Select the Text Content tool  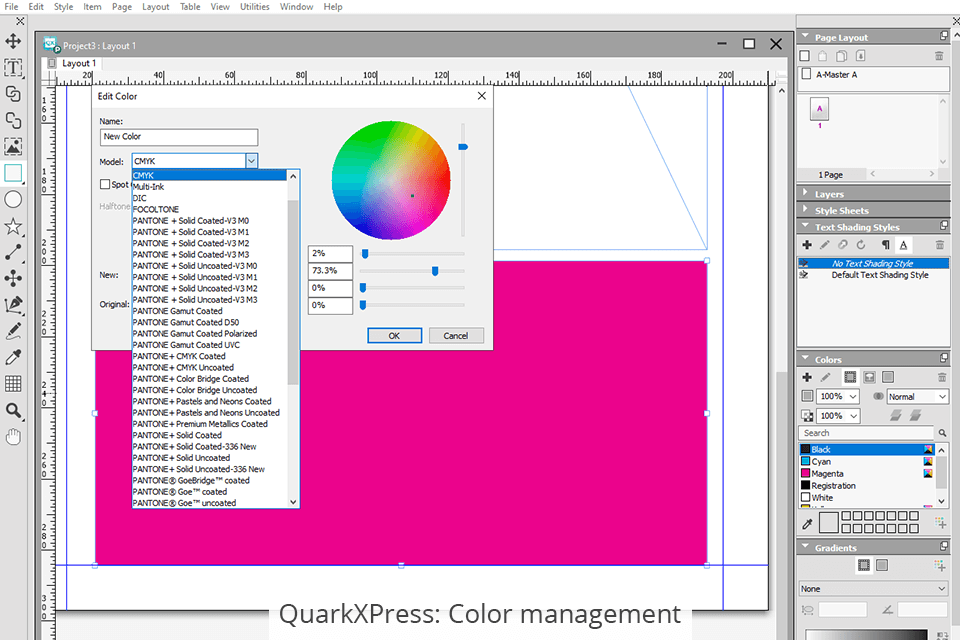[13, 67]
